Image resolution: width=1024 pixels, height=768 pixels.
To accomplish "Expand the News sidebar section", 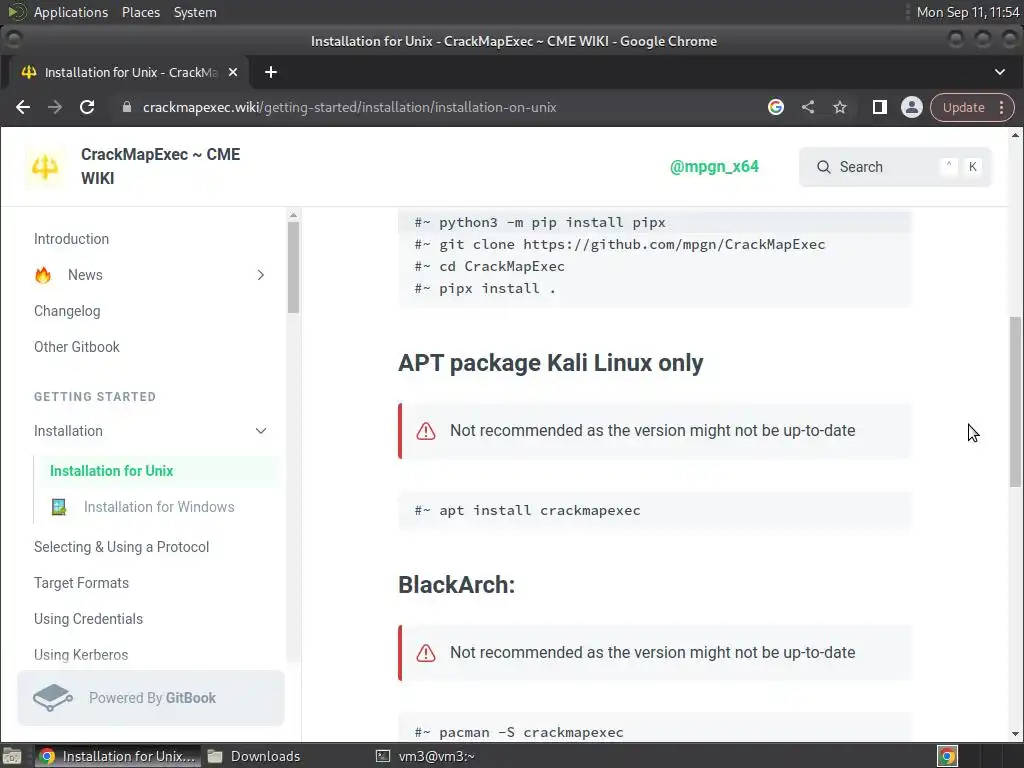I will [x=260, y=275].
